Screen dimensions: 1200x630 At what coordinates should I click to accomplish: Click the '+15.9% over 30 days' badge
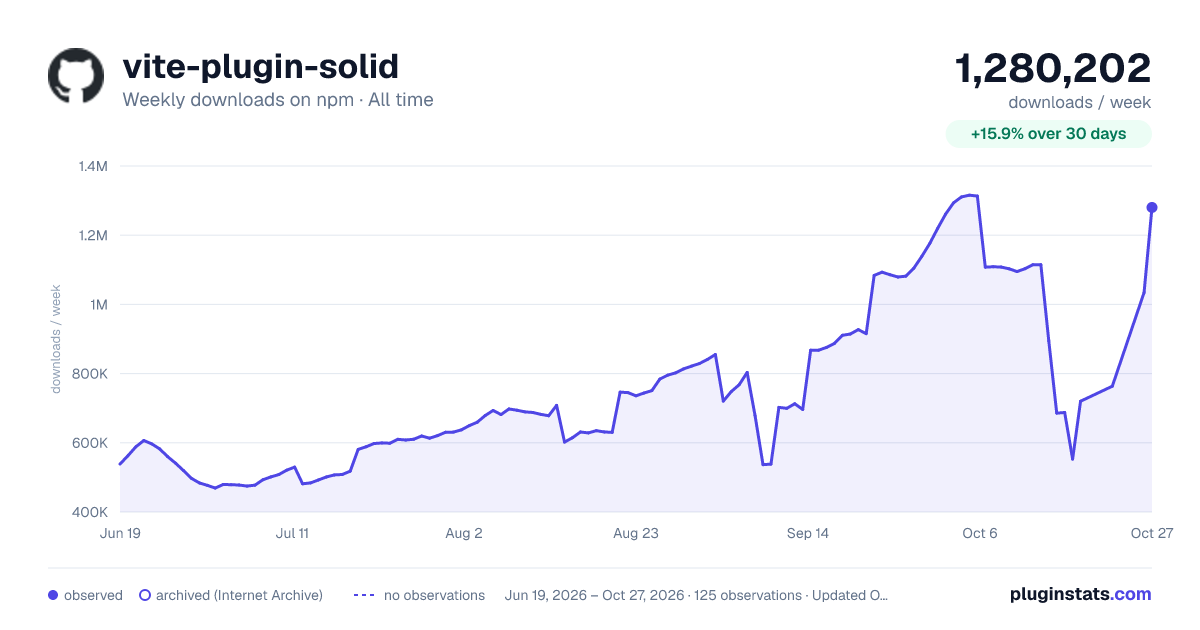pos(1049,134)
